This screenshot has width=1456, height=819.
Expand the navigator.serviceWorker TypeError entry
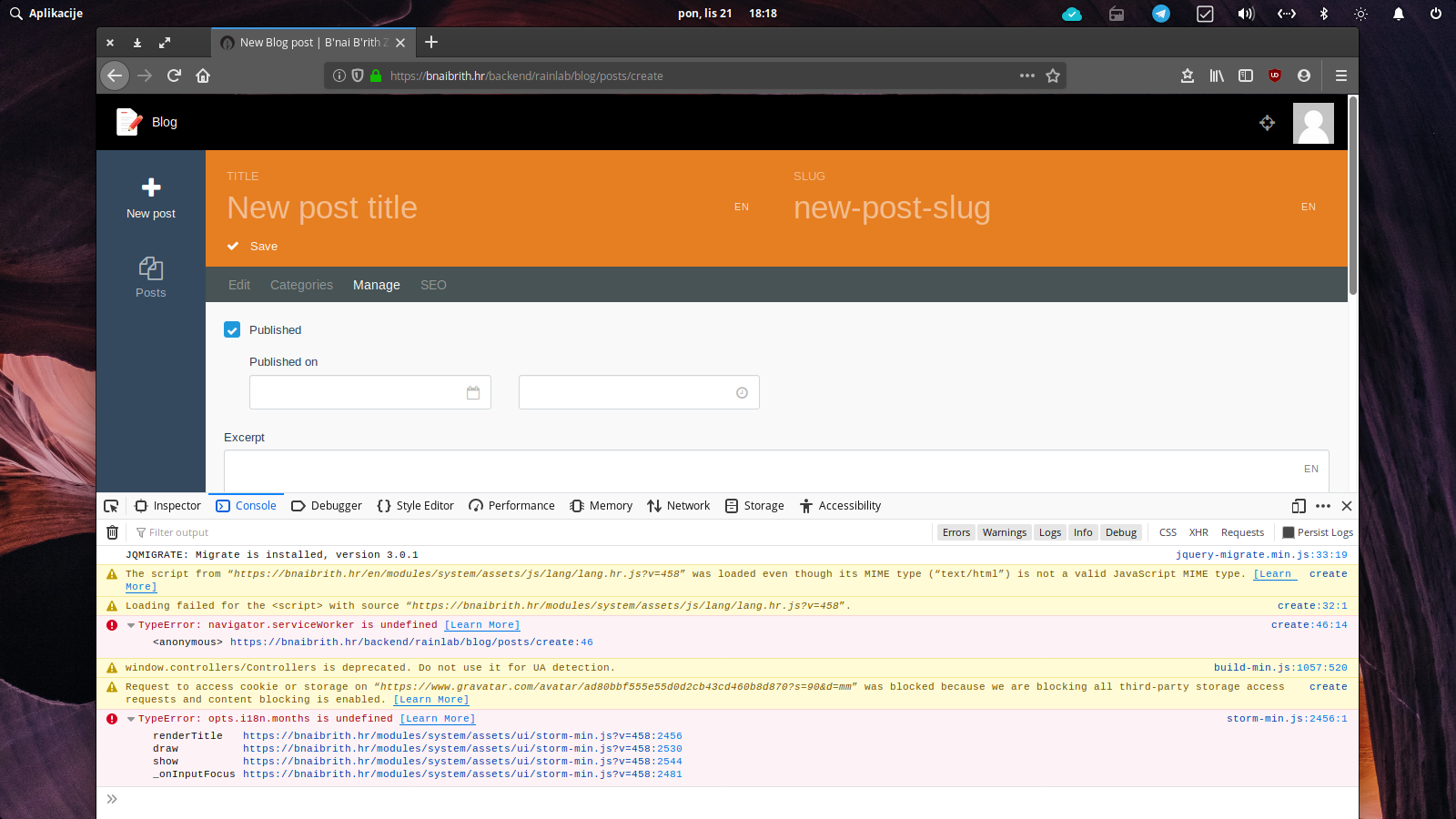point(130,625)
